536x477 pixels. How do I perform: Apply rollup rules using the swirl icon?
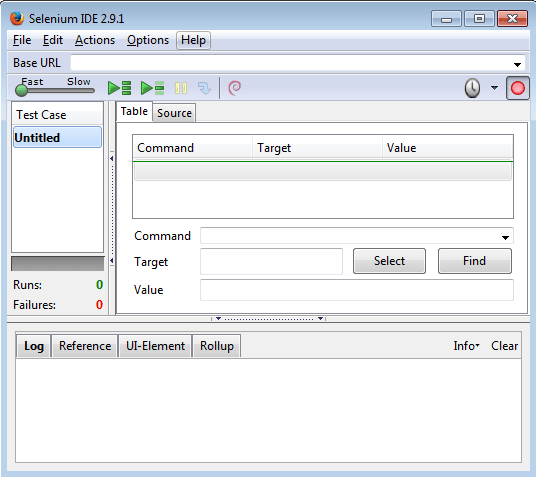click(234, 88)
